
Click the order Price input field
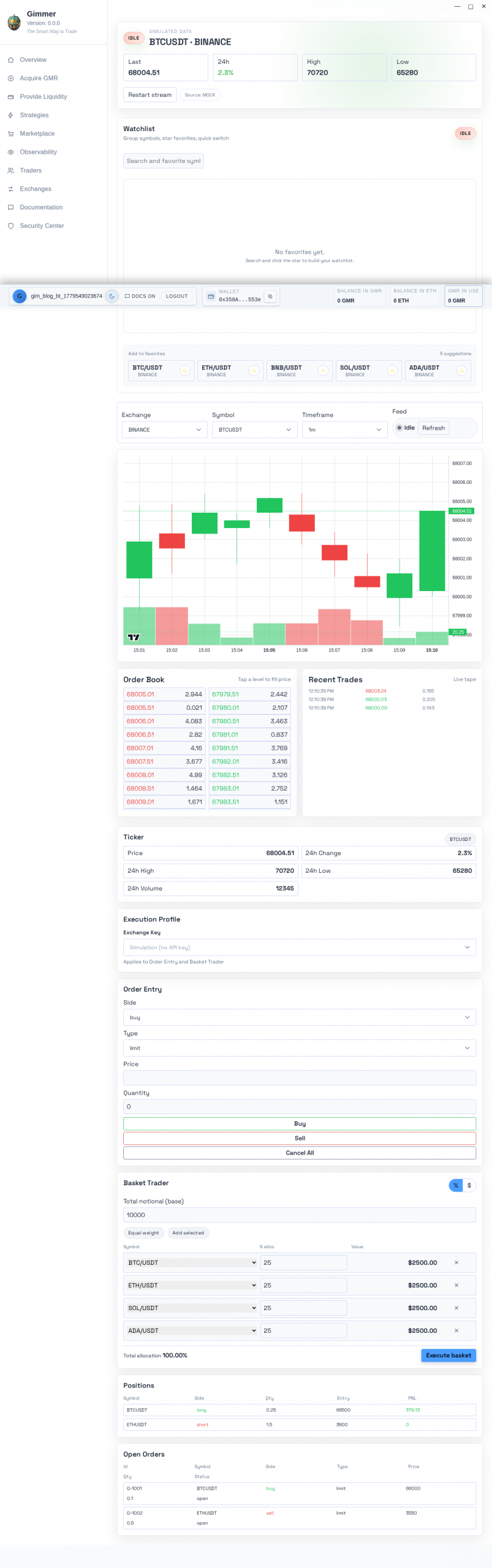(x=300, y=1078)
